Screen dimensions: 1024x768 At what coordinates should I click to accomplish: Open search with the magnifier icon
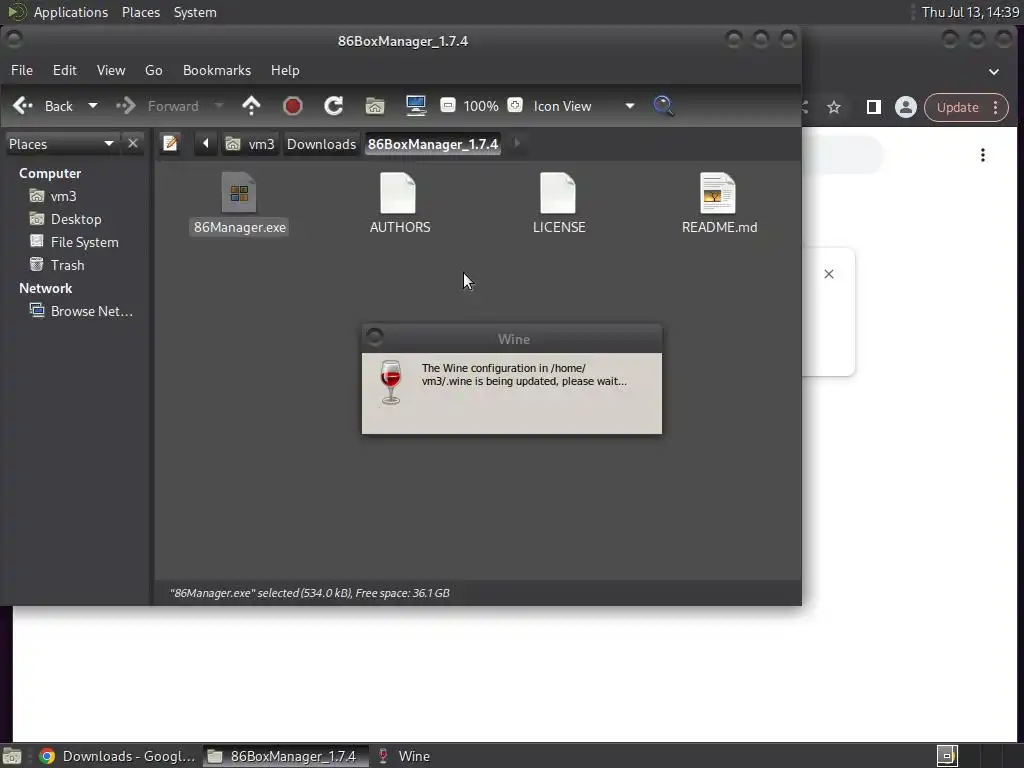[x=664, y=106]
